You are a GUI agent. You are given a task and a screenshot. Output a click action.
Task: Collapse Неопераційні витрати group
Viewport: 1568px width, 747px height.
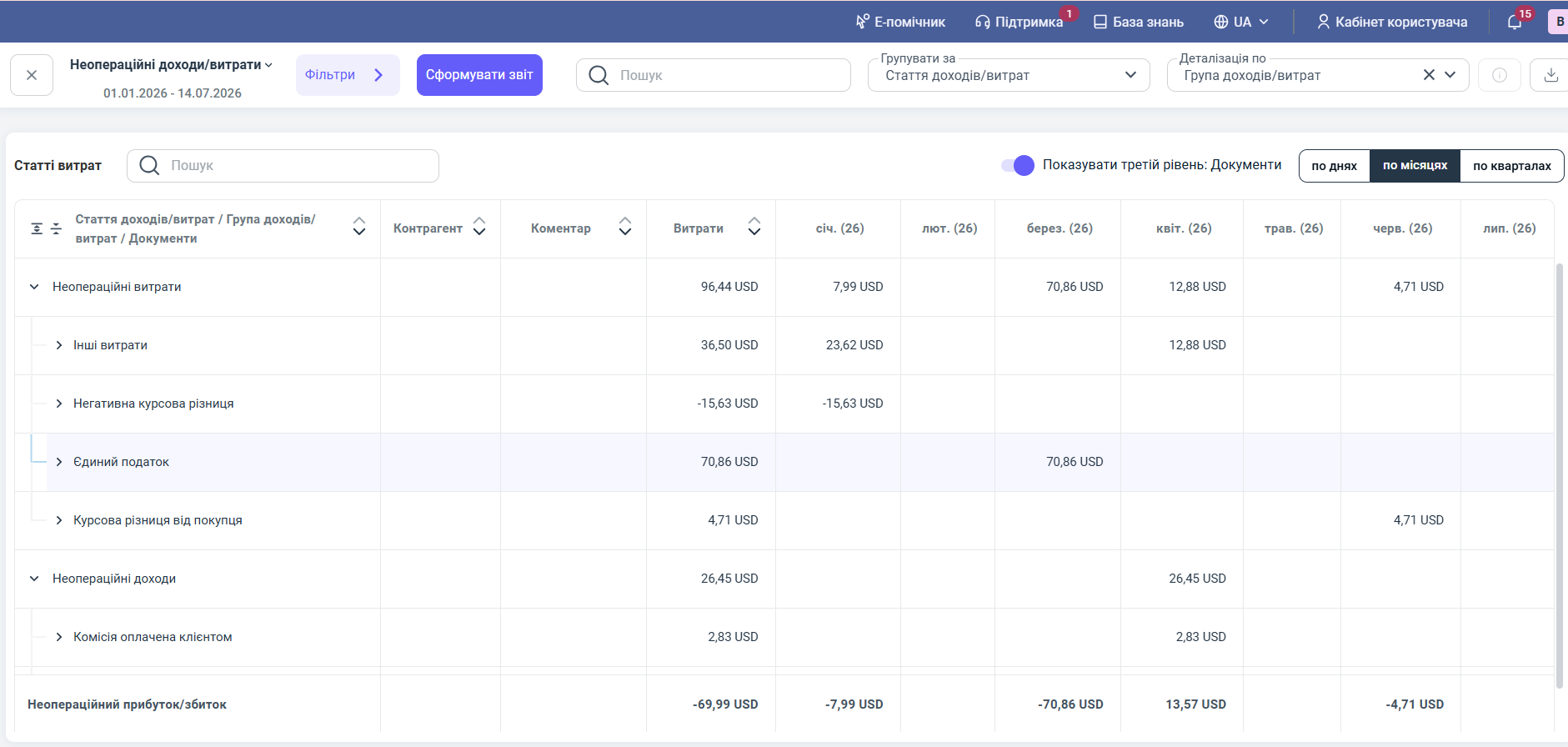click(x=34, y=287)
